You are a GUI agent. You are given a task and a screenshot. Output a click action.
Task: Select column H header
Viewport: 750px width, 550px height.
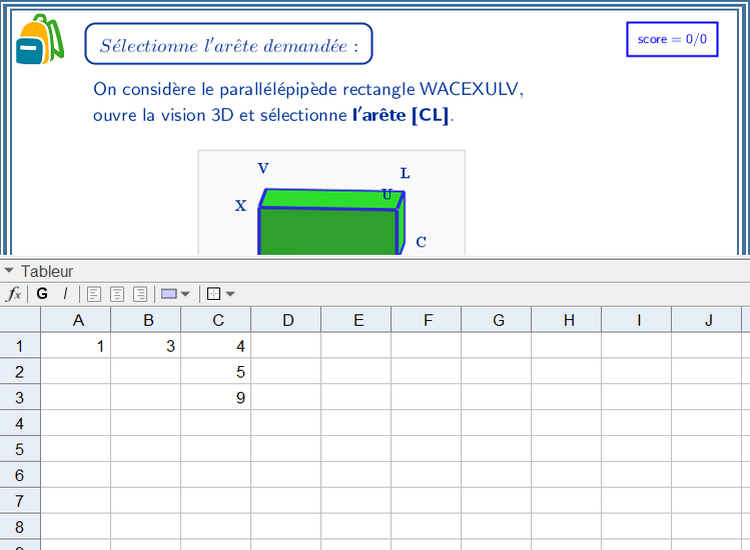pos(567,319)
